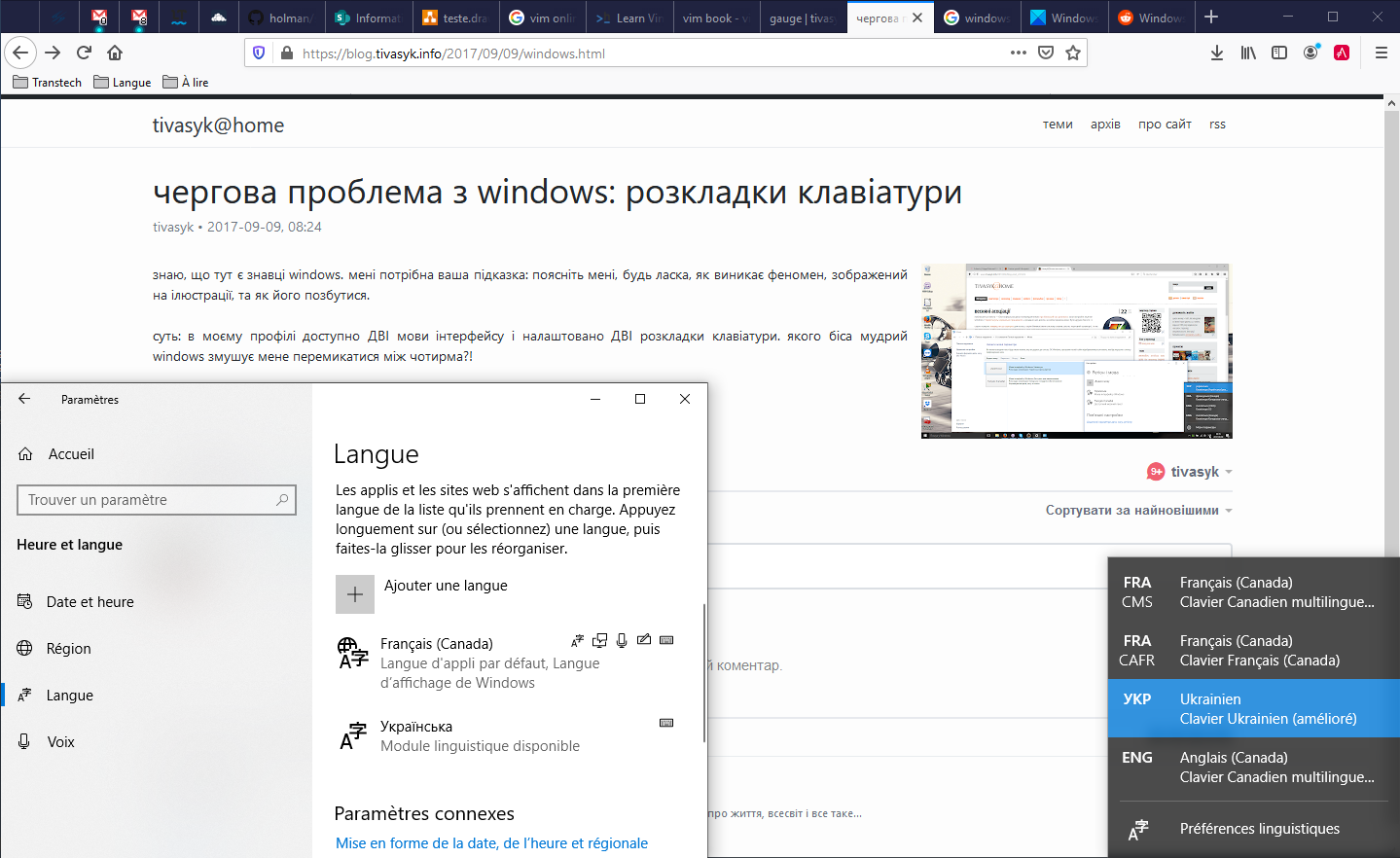
Task: Click the browser page scrollbar up arrow
Action: (x=1391, y=103)
